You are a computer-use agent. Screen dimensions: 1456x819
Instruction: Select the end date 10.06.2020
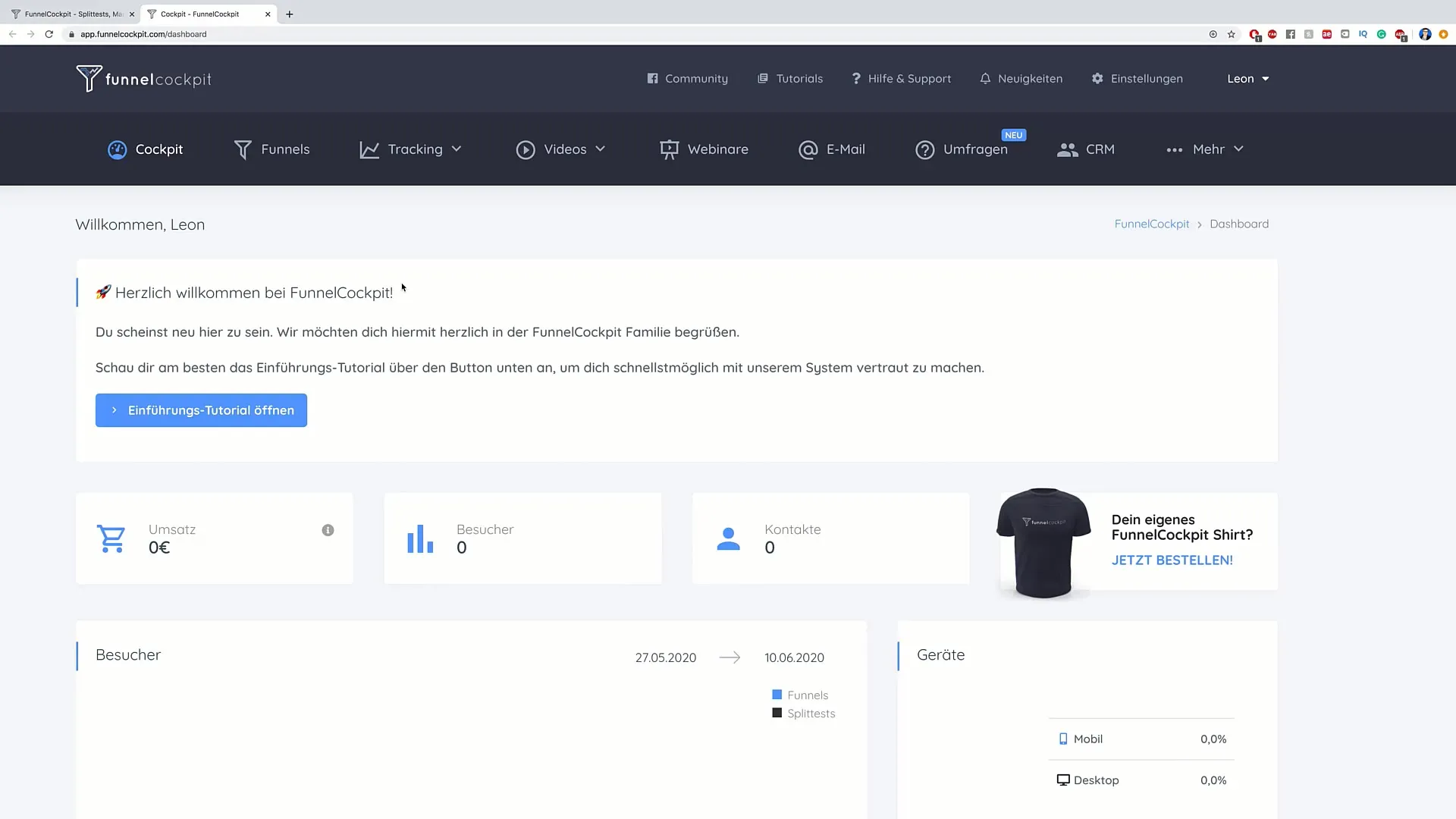click(794, 657)
